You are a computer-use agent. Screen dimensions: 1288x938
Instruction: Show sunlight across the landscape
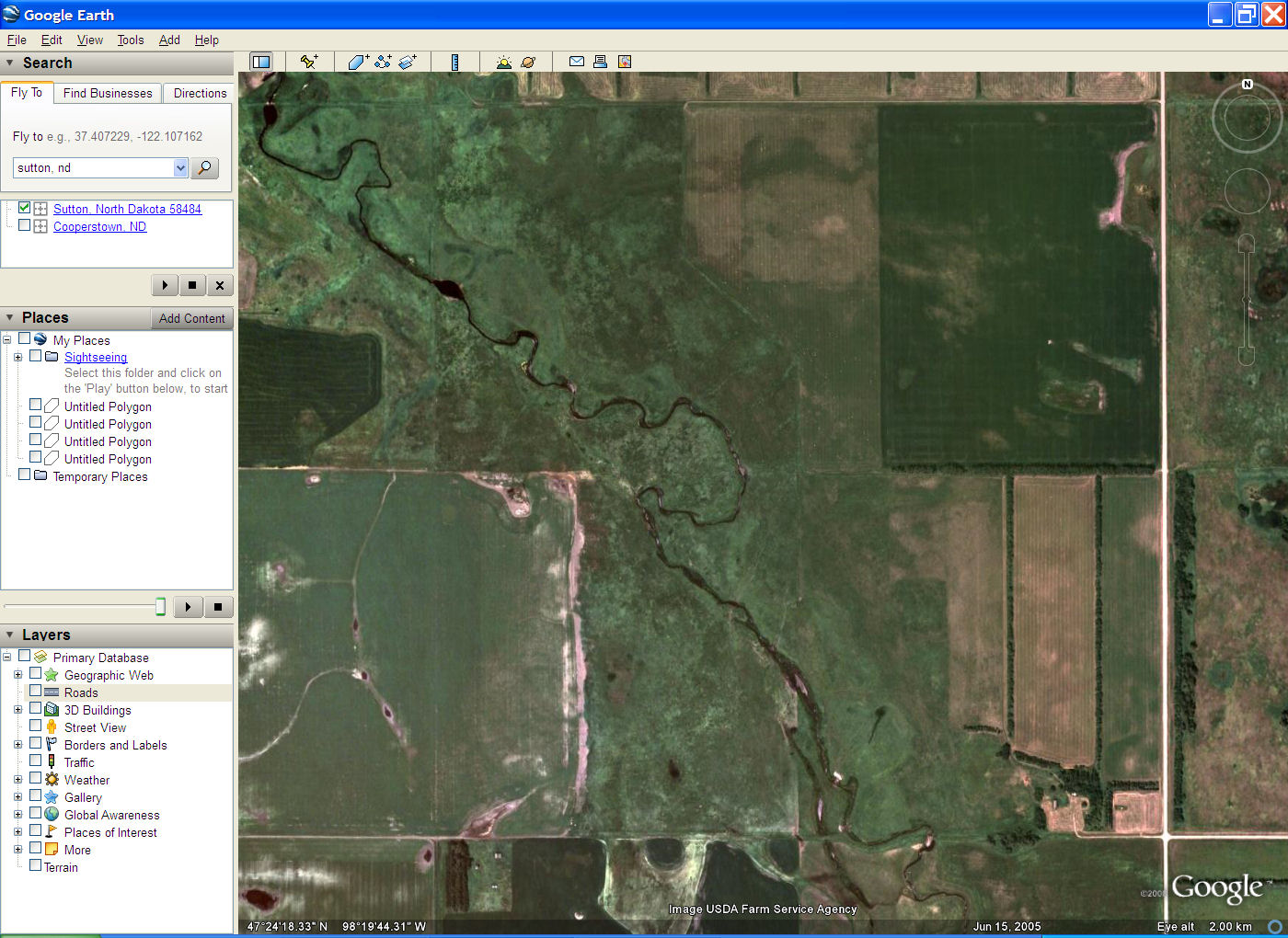click(503, 62)
